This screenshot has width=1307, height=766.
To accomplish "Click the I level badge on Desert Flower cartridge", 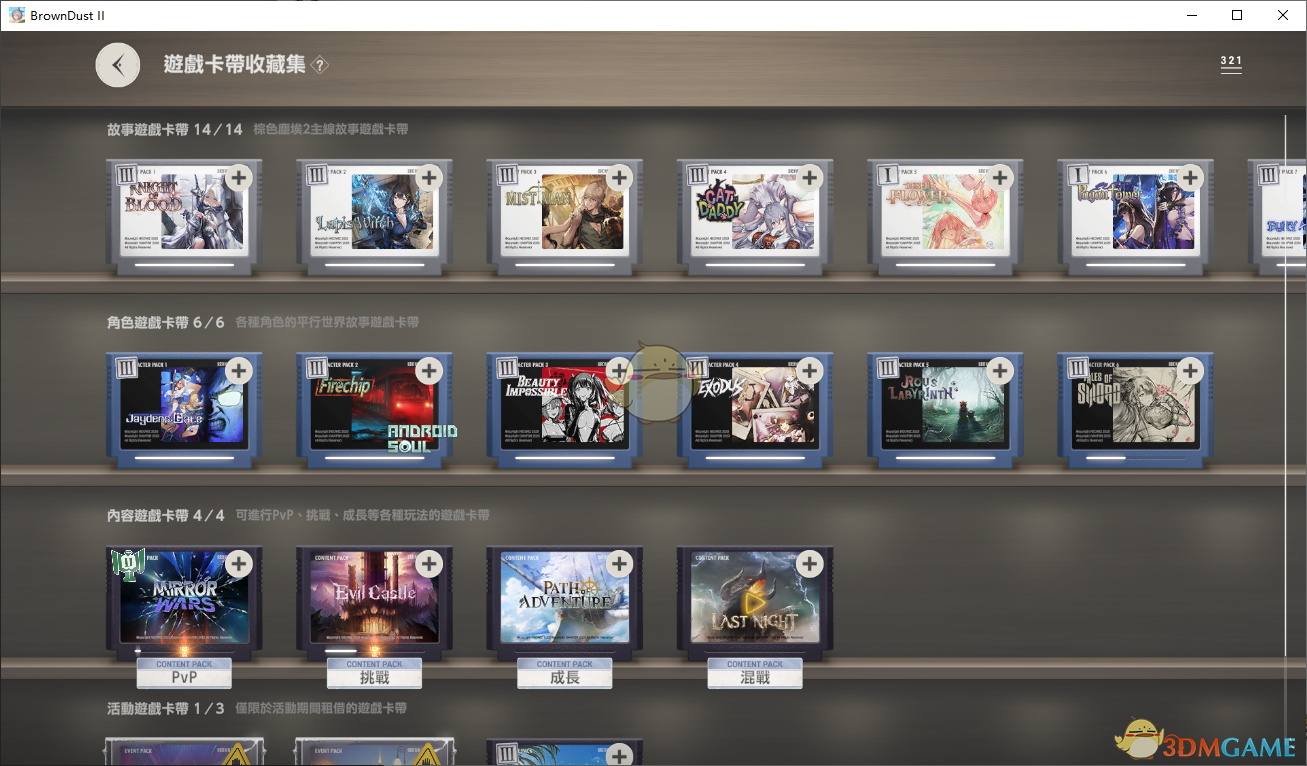I will 887,176.
